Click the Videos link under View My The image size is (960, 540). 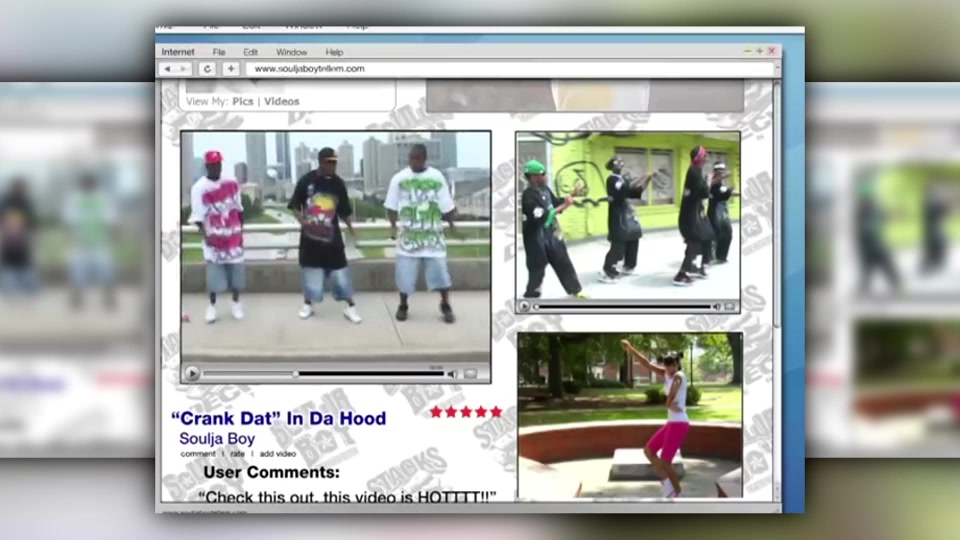click(x=281, y=101)
